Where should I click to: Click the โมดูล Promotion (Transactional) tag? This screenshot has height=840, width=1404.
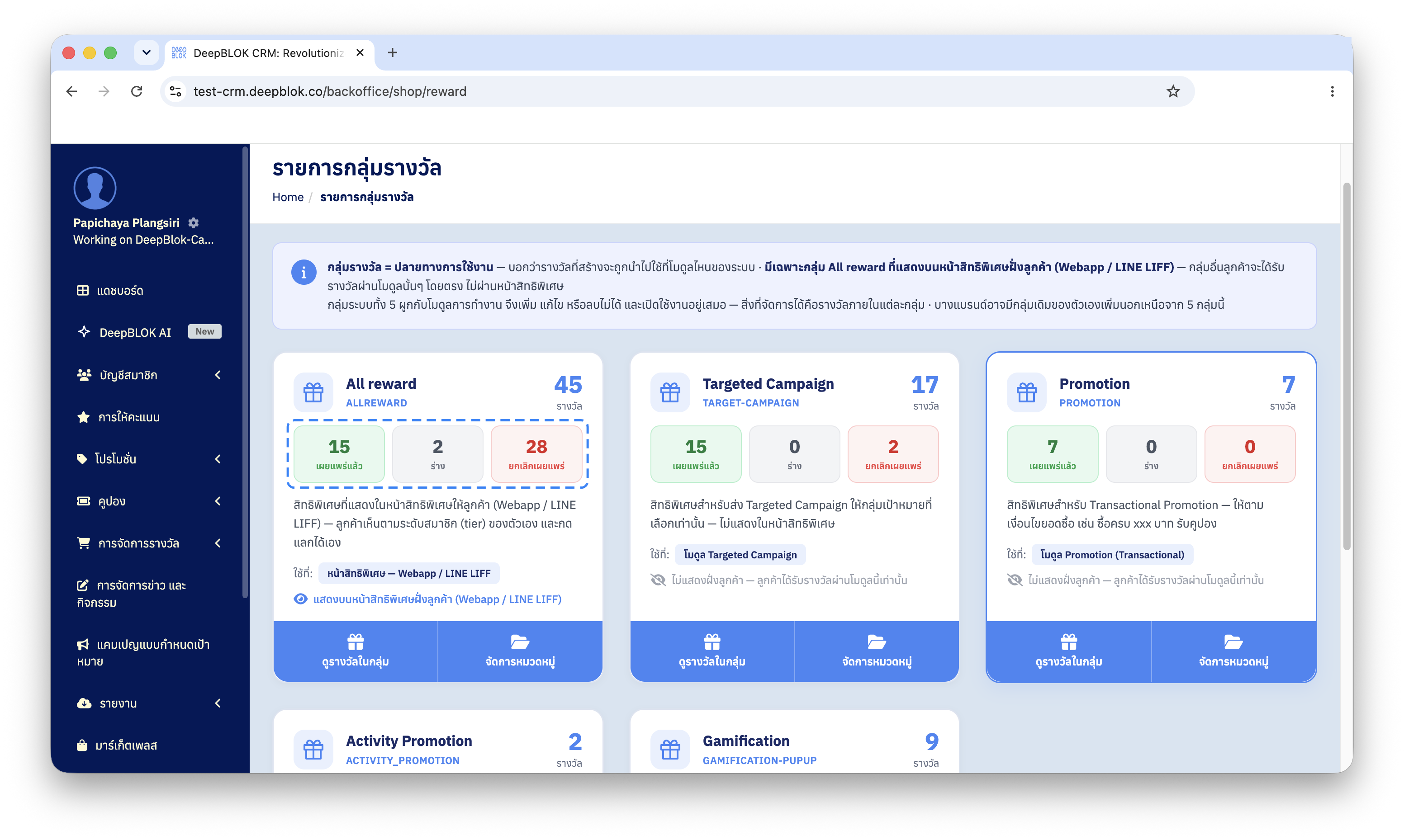pos(1112,555)
